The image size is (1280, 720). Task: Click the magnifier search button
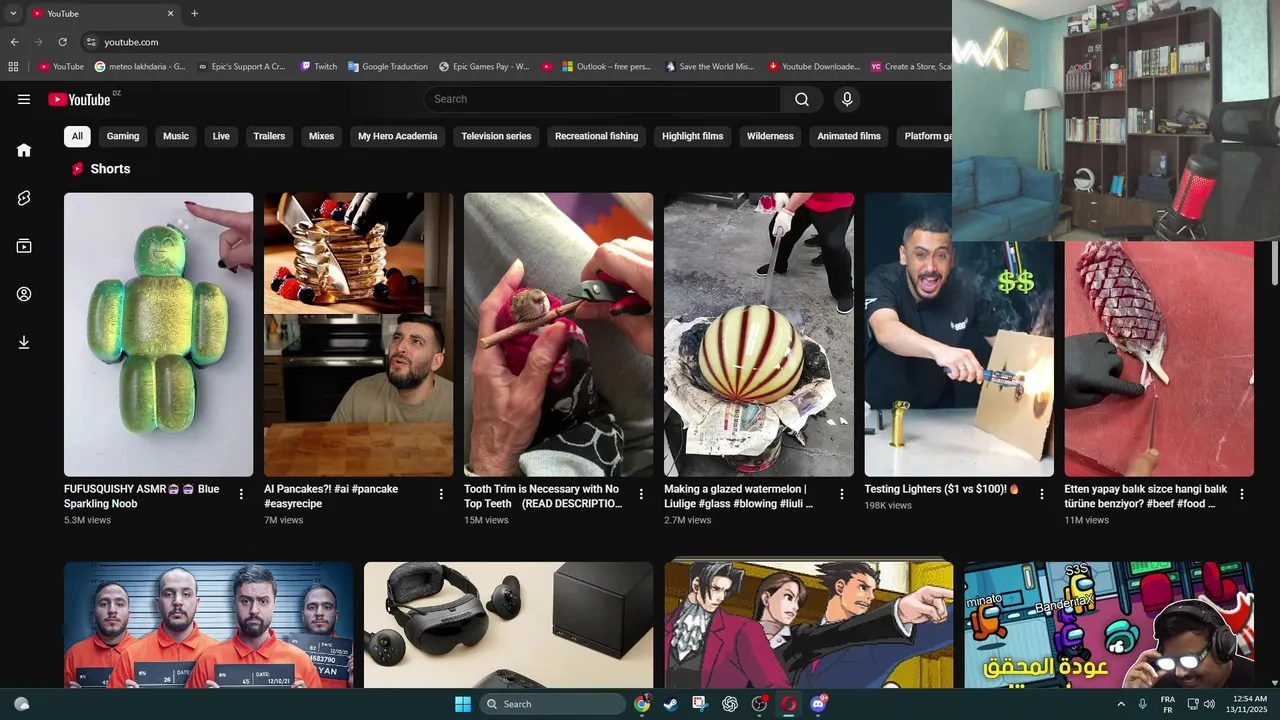[x=802, y=99]
